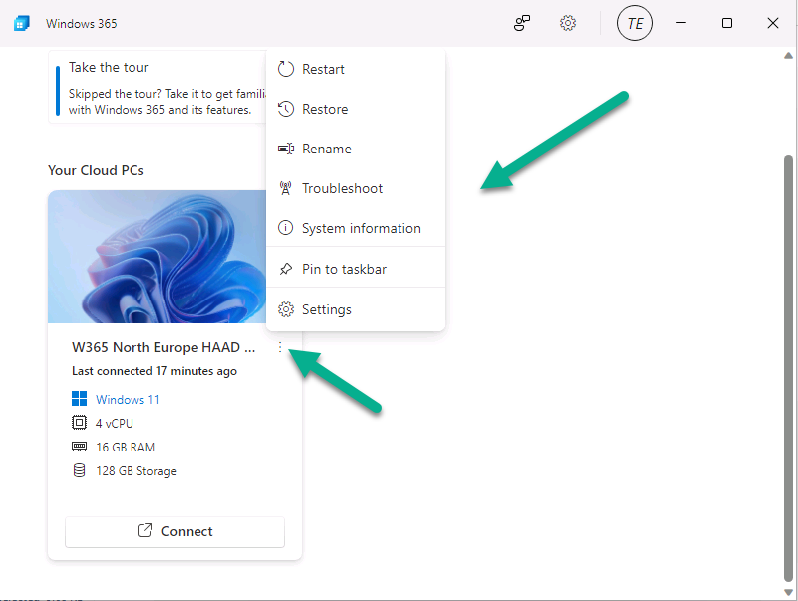Click the vertical scrollbar thumb

[x=788, y=367]
